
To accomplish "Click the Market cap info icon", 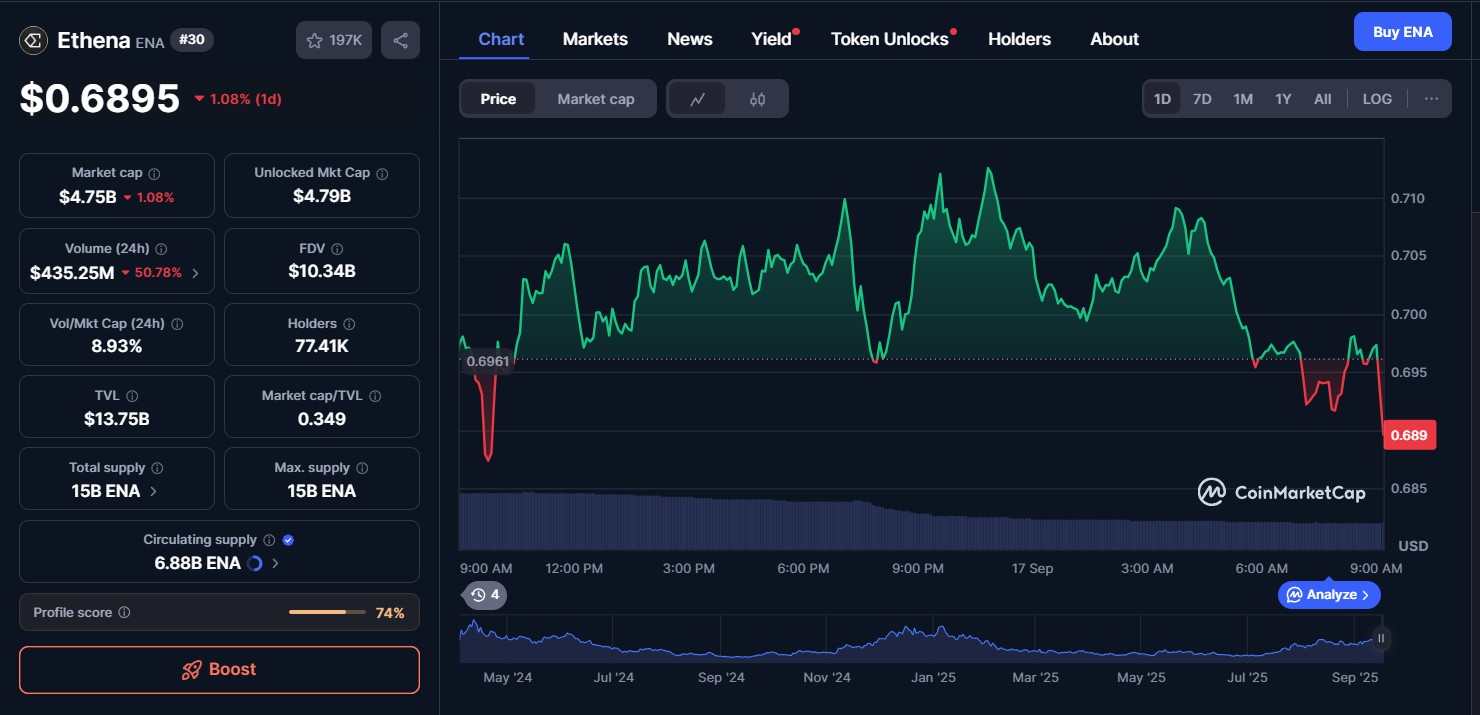I will [x=154, y=173].
